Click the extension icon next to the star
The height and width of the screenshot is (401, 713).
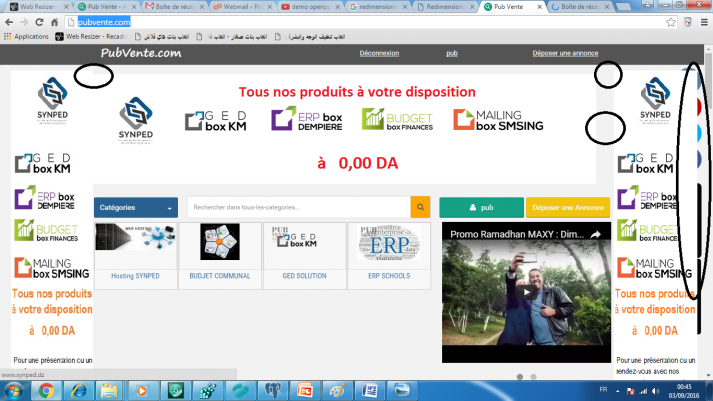tap(688, 22)
